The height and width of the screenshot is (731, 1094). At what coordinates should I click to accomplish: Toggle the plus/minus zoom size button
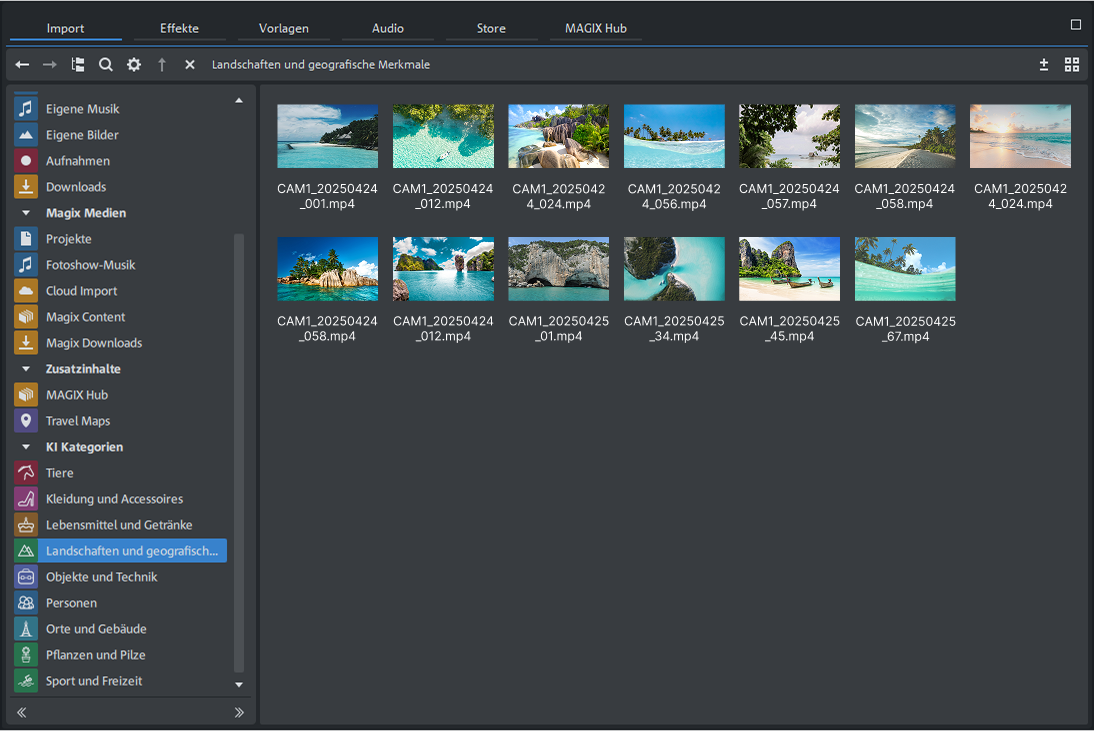(1044, 65)
